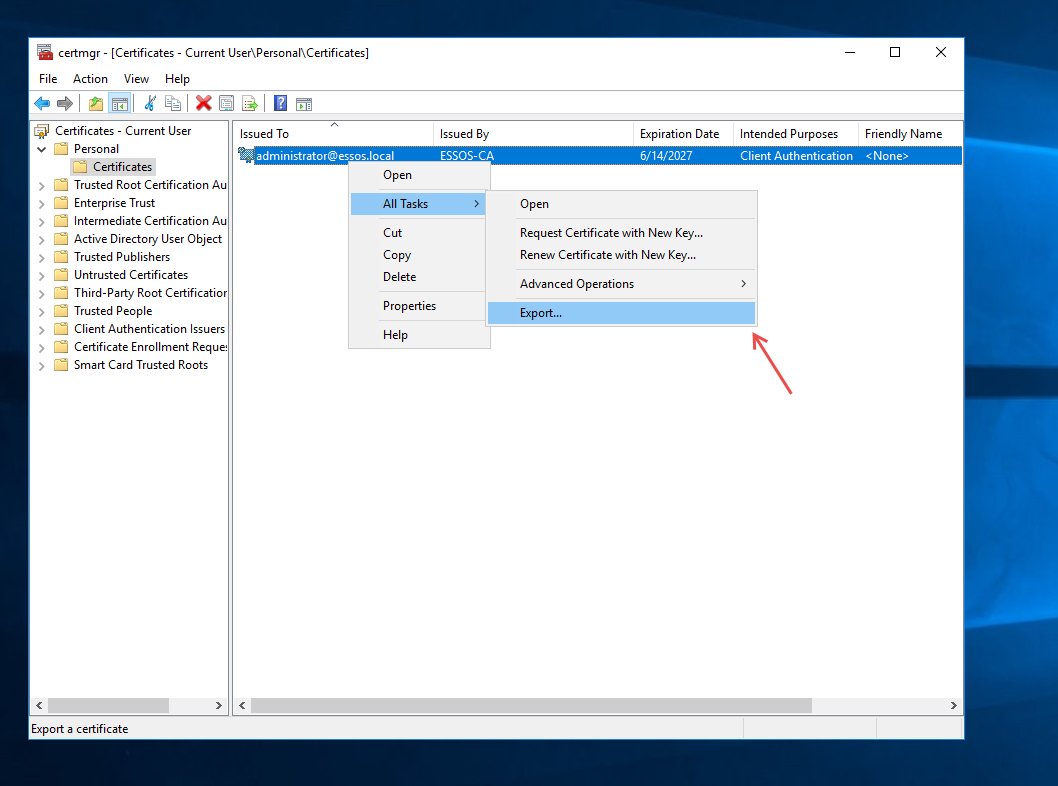Collapse the Personal tree node
The image size is (1058, 786).
[42, 149]
